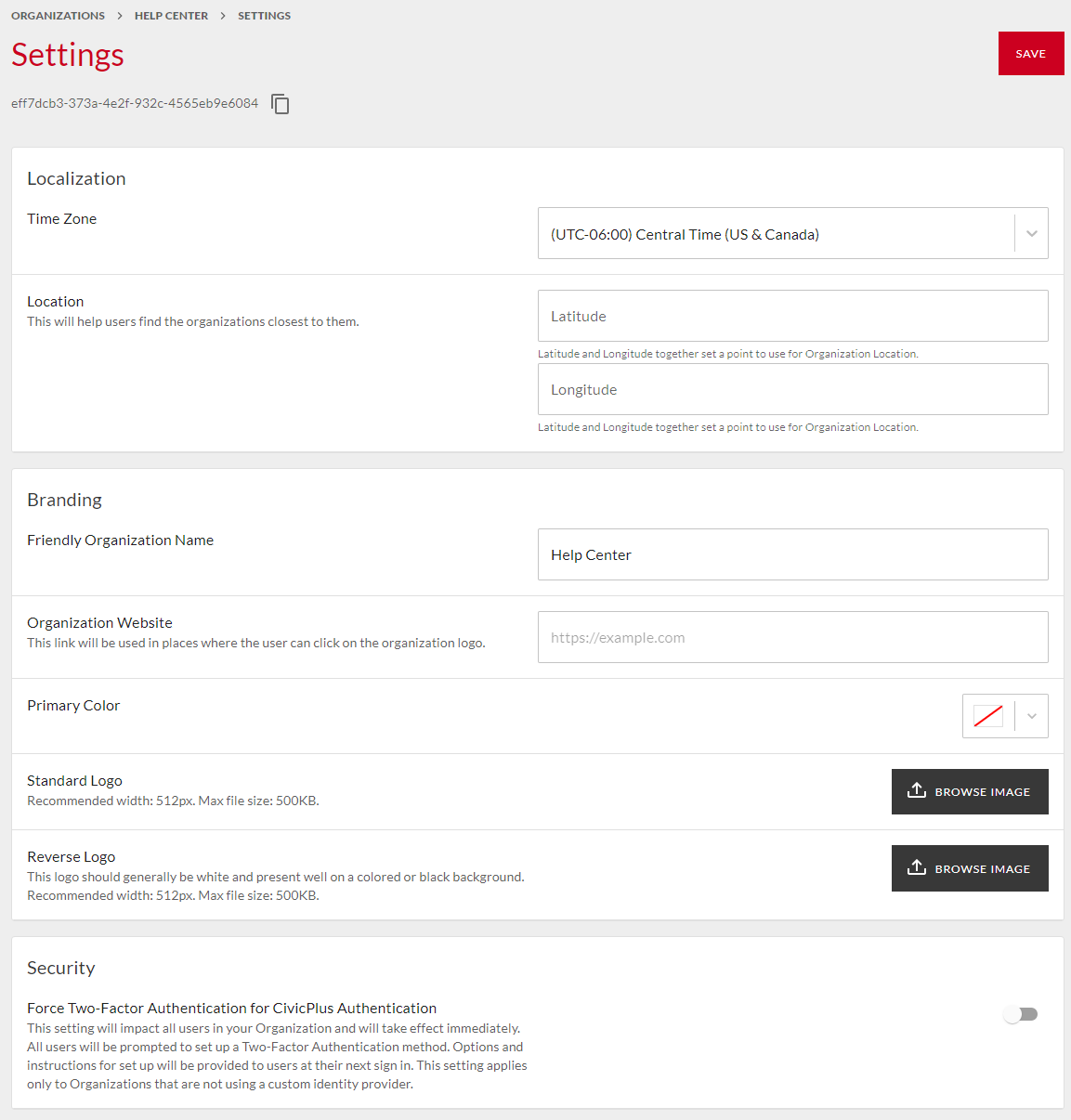Copy the organization ID to clipboard
Screen dimensions: 1071x1120
tap(281, 104)
